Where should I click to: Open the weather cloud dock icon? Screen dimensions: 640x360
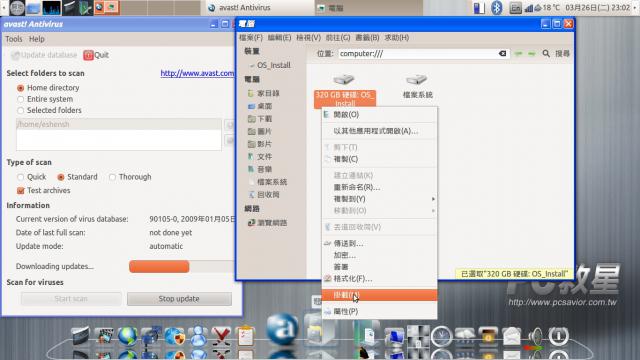(x=465, y=336)
